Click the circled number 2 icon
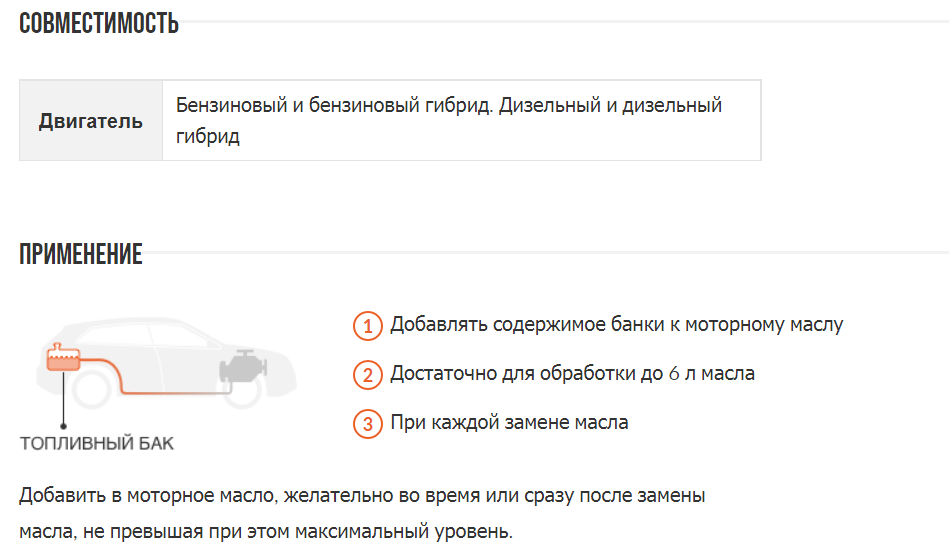Image resolution: width=949 pixels, height=559 pixels. point(368,375)
